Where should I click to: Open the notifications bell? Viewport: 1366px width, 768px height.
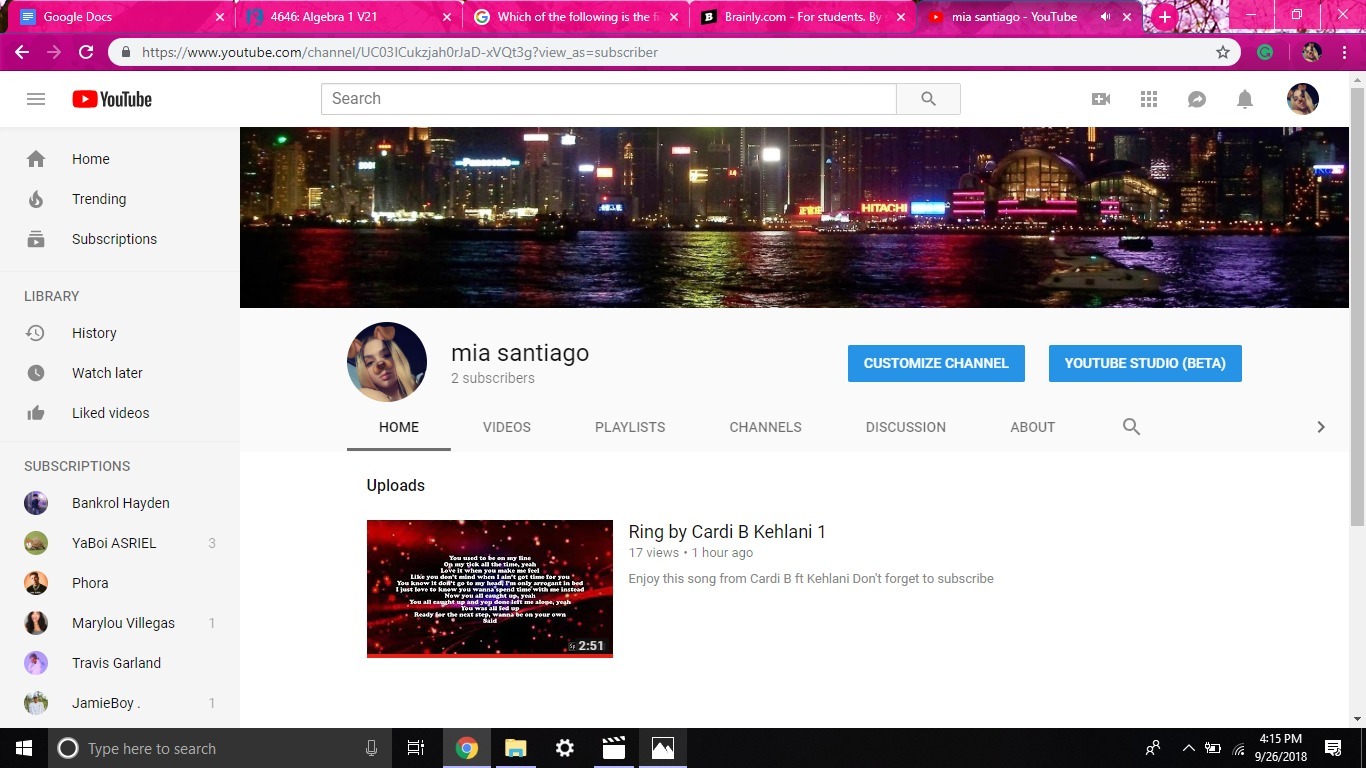1245,99
